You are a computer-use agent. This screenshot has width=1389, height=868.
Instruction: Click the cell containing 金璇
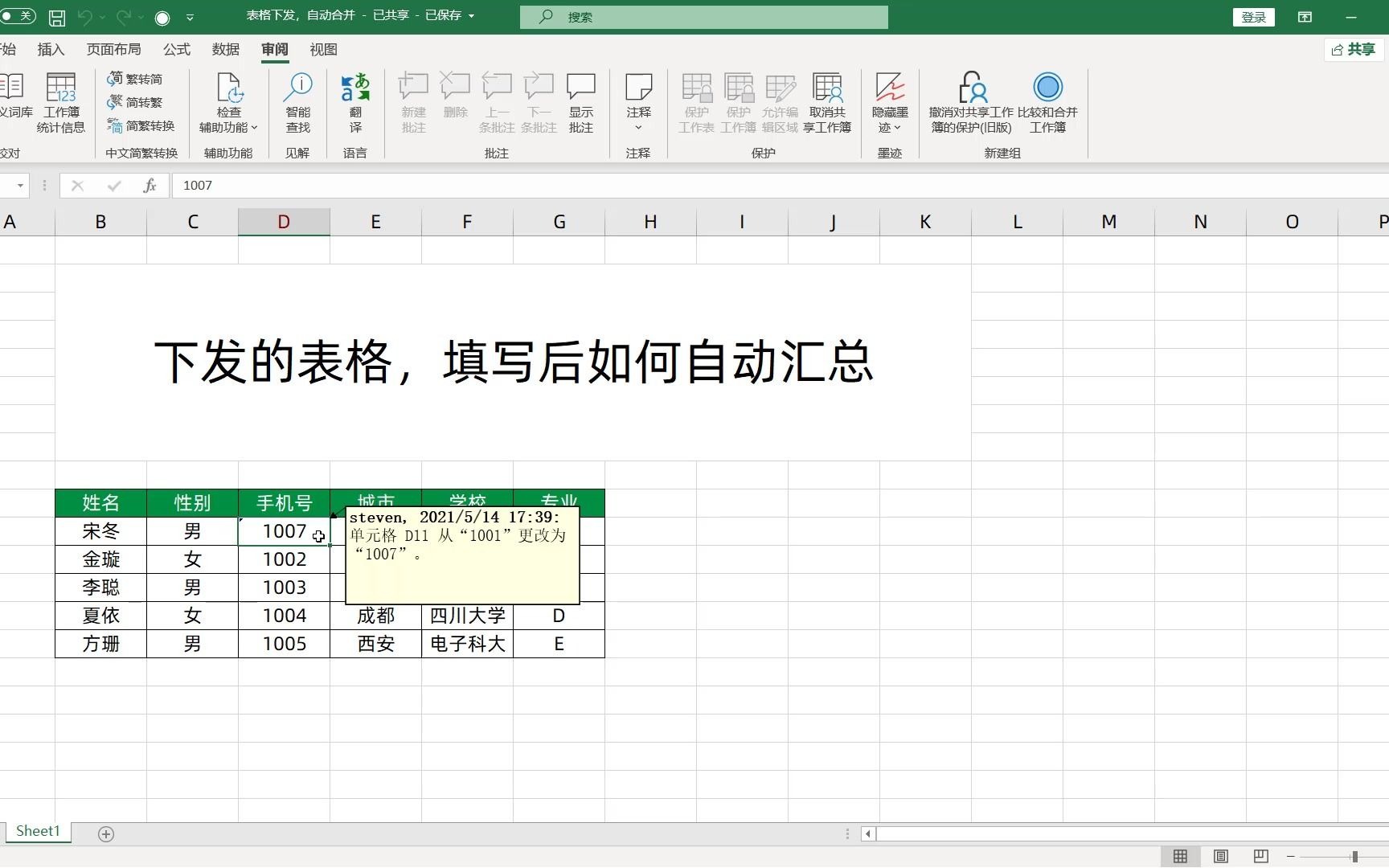pos(100,559)
